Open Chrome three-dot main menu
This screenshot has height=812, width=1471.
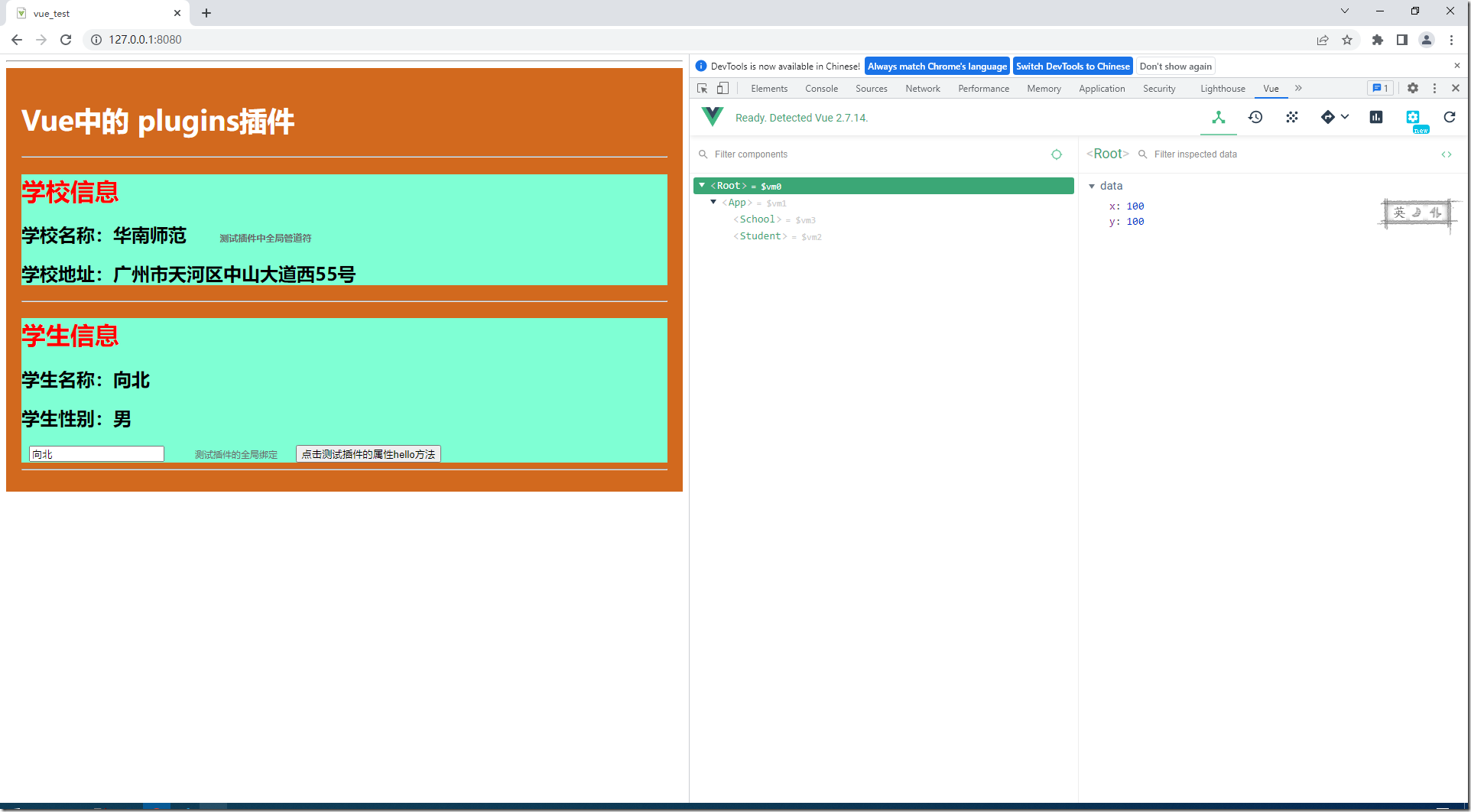[x=1451, y=40]
